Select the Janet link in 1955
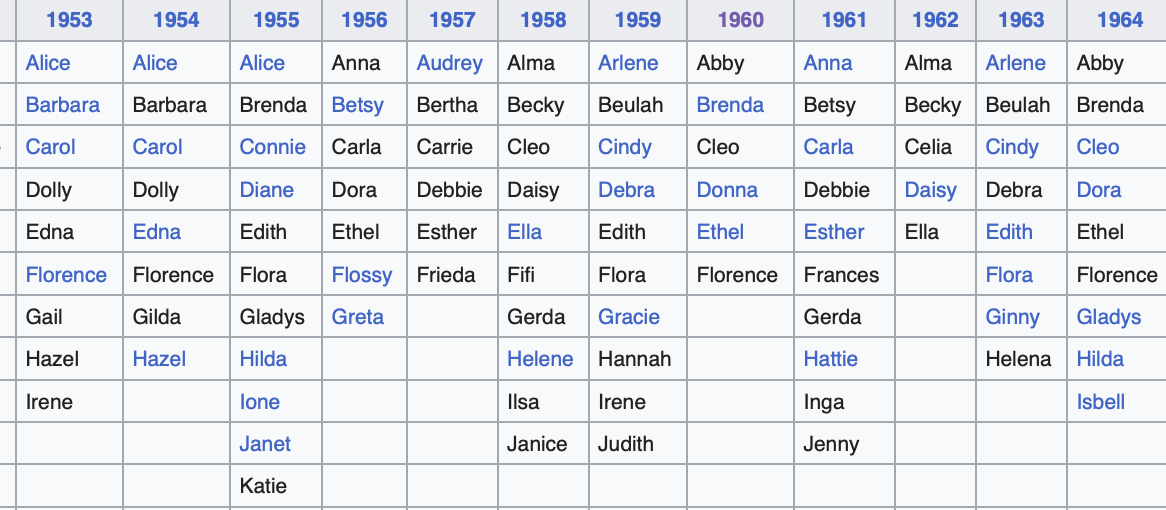The image size is (1166, 510). click(x=265, y=445)
